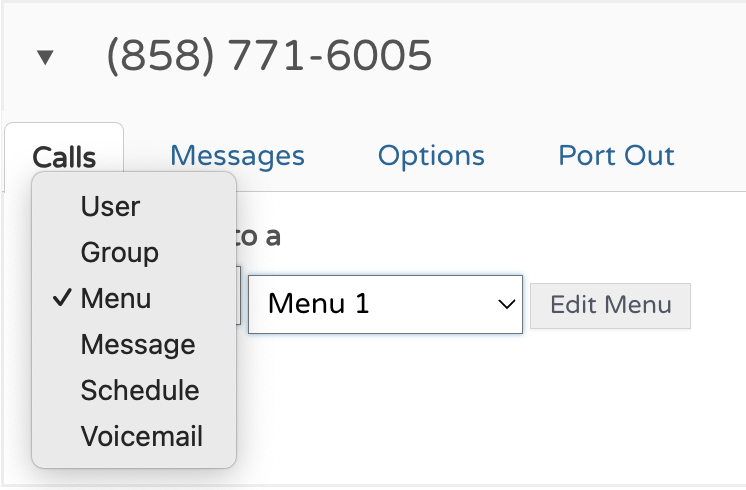
Task: Select the checked Menu option
Action: 116,299
